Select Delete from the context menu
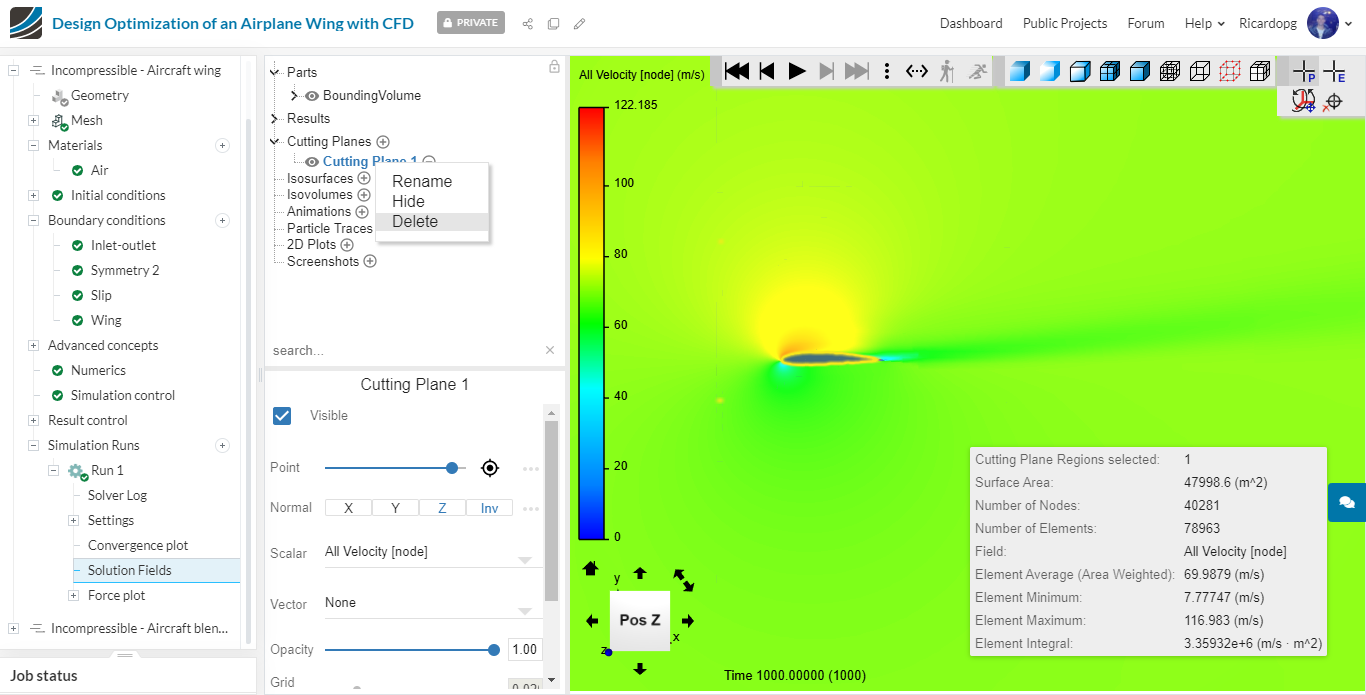This screenshot has width=1366, height=695. coord(432,222)
